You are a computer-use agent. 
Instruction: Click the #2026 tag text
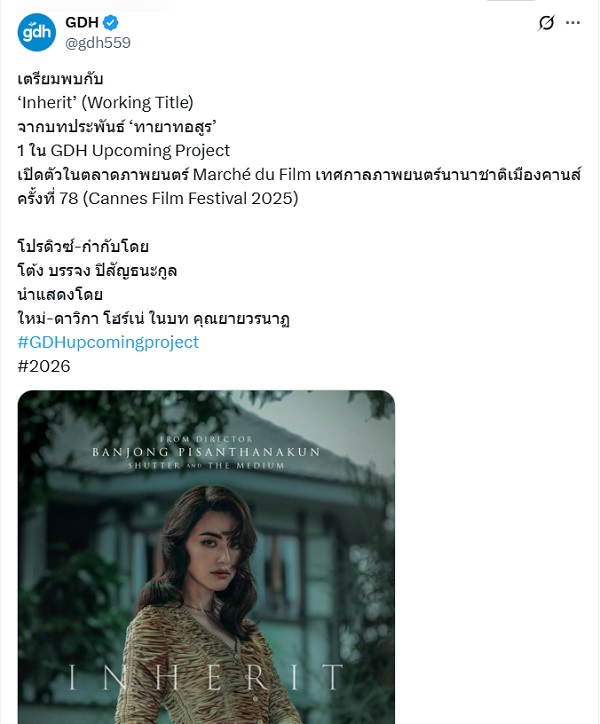[44, 366]
